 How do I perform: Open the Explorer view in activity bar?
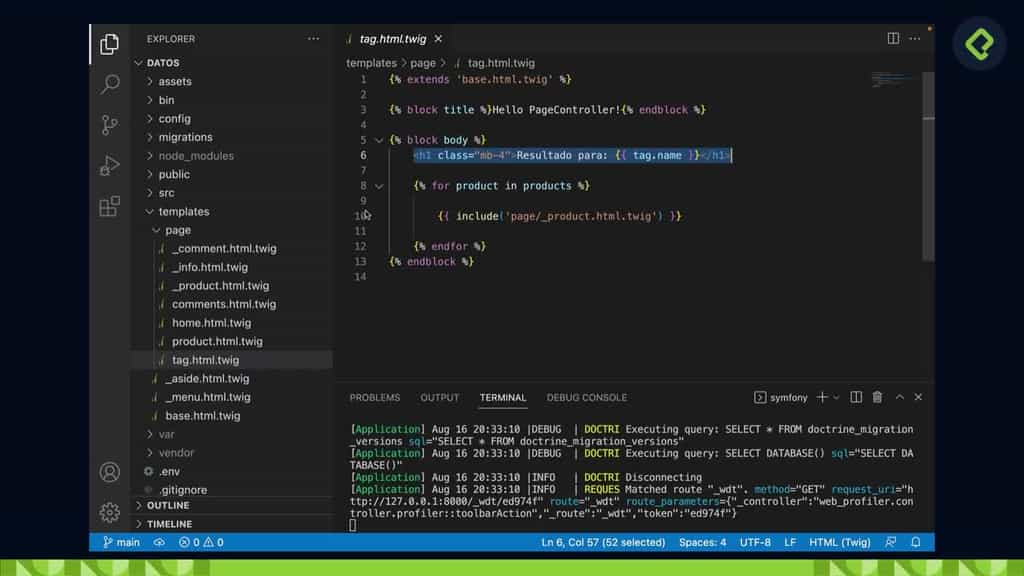coord(109,44)
